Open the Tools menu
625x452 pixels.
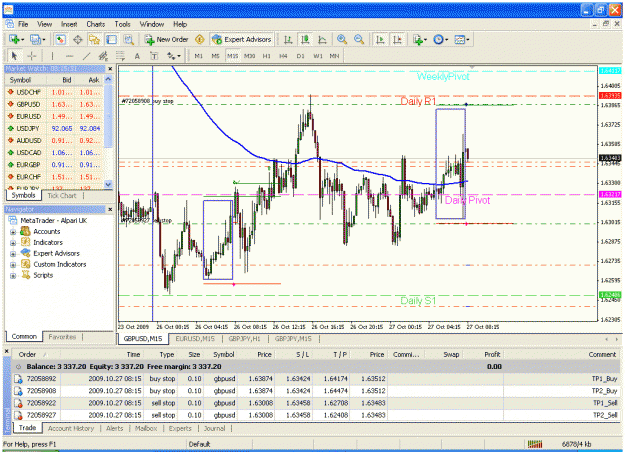(x=122, y=24)
